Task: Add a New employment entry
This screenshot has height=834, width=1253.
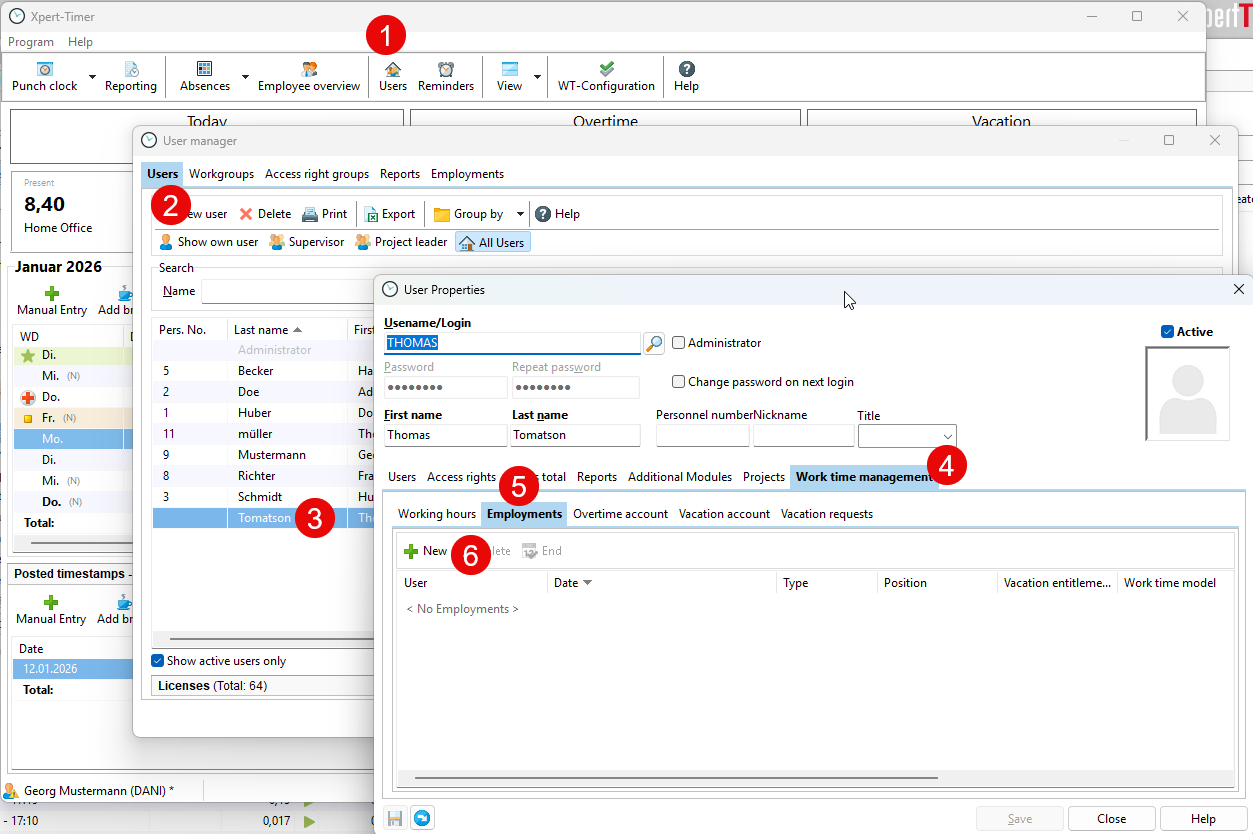Action: 426,551
